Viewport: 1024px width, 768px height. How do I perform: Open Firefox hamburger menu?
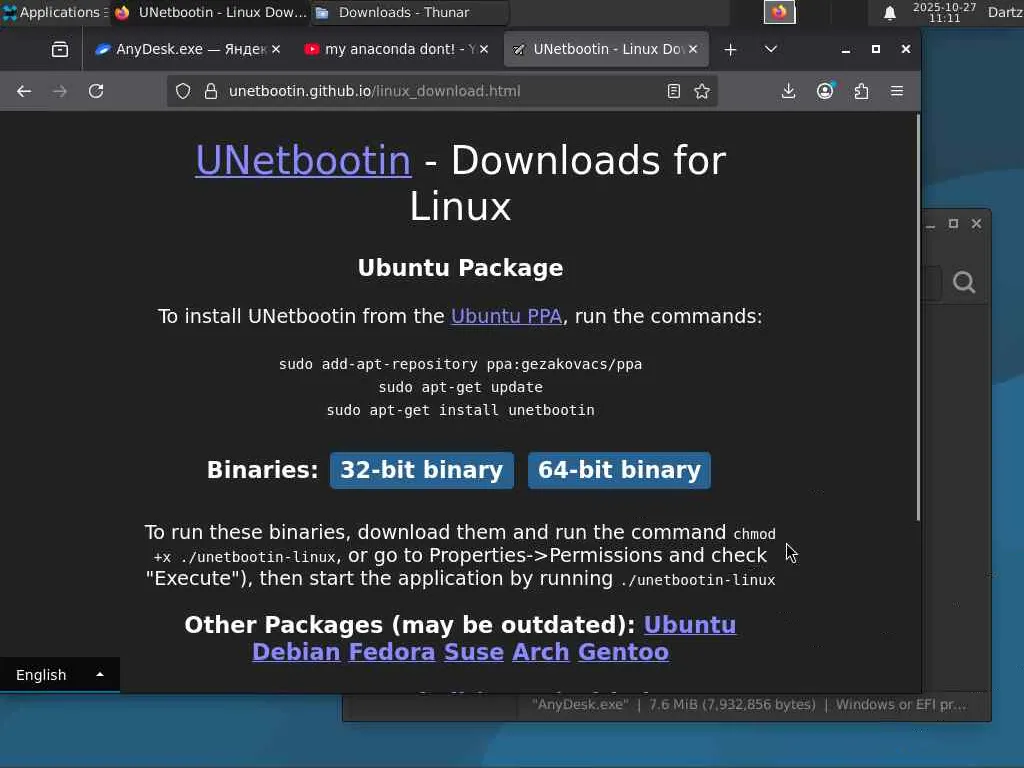[897, 91]
